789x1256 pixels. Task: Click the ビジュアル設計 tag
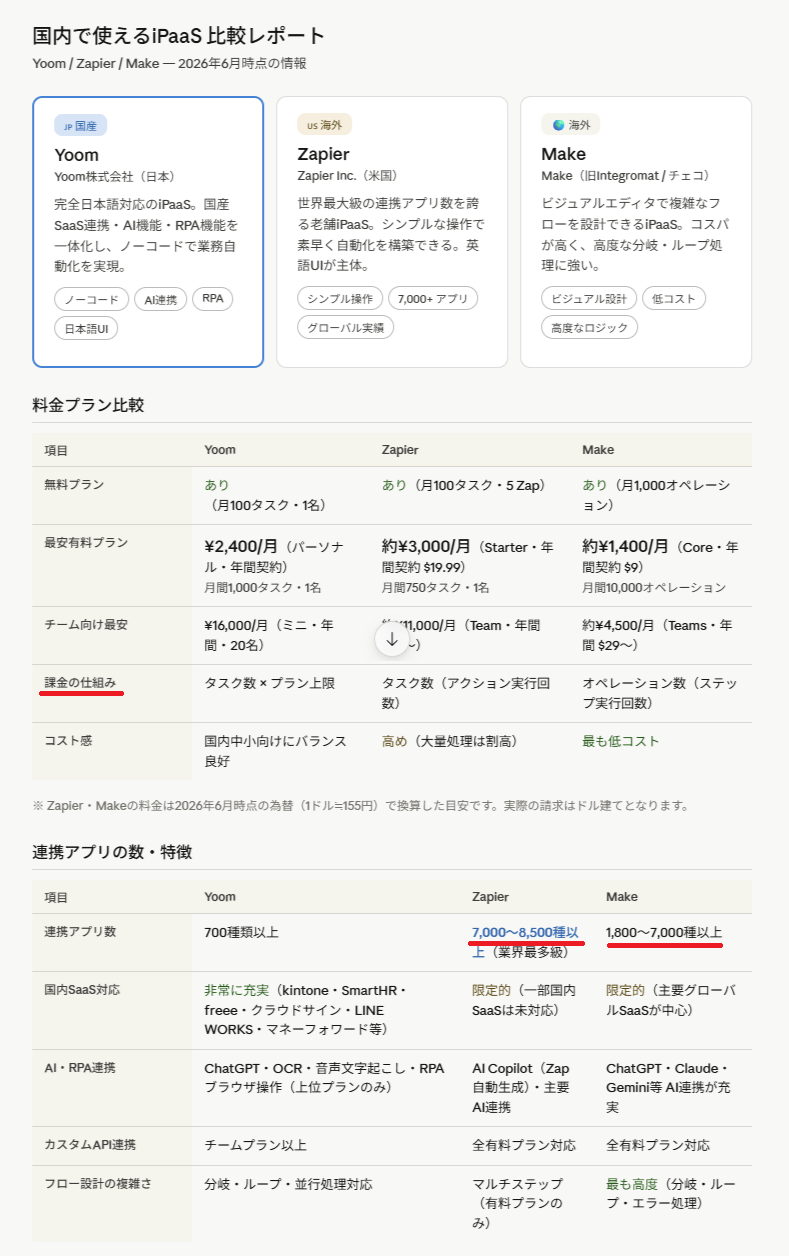click(x=588, y=299)
